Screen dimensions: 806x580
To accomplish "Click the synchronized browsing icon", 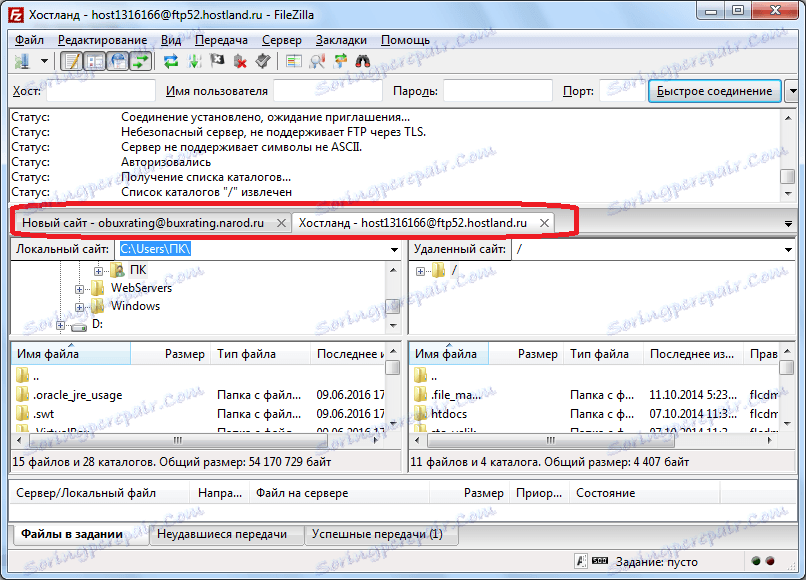I will (x=340, y=62).
